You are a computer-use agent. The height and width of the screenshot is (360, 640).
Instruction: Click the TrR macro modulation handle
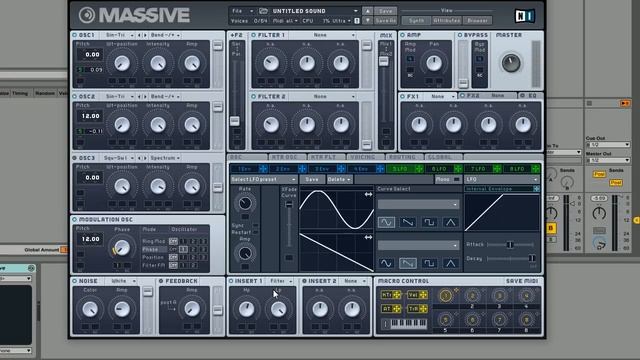click(x=423, y=309)
